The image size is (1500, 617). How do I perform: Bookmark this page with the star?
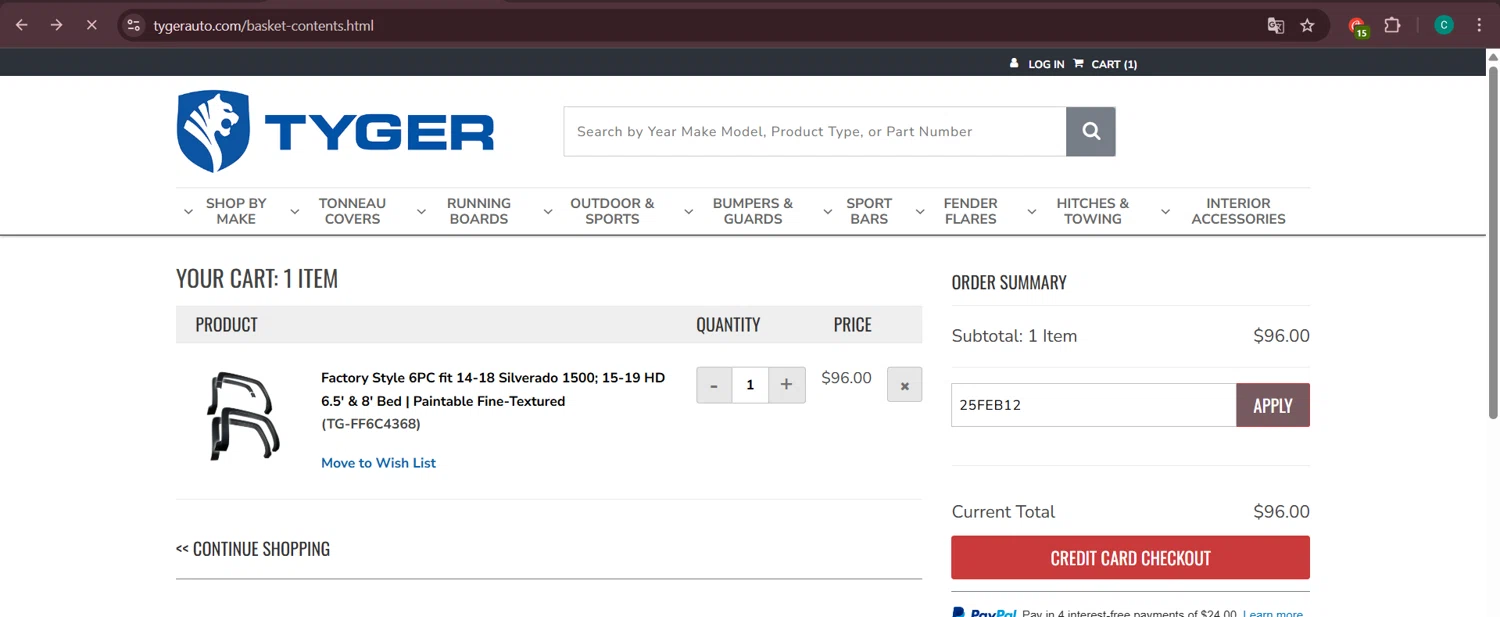point(1307,25)
